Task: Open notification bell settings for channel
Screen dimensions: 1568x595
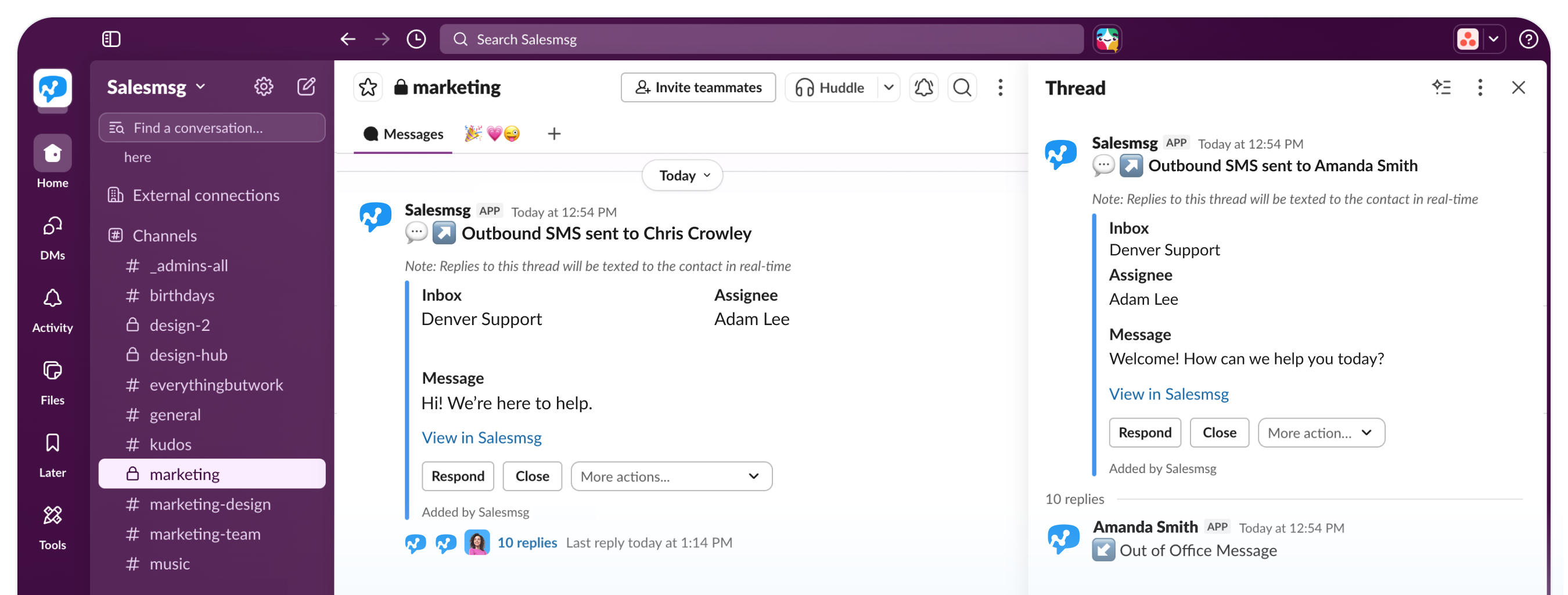Action: click(924, 88)
